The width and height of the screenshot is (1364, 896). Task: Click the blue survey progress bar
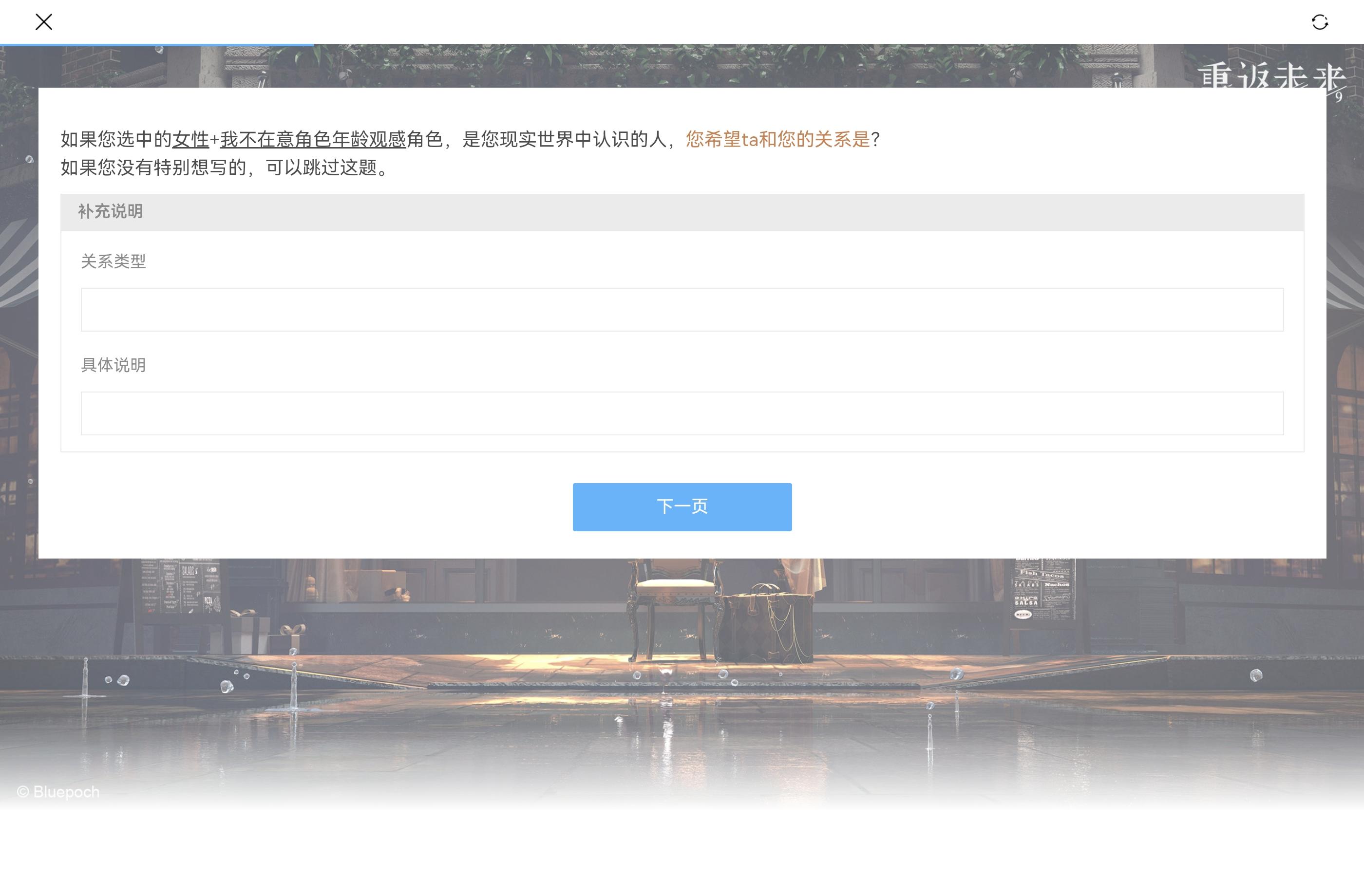(156, 44)
